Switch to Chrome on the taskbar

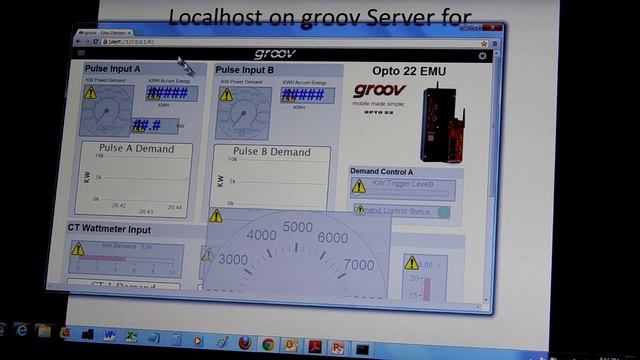(268, 345)
